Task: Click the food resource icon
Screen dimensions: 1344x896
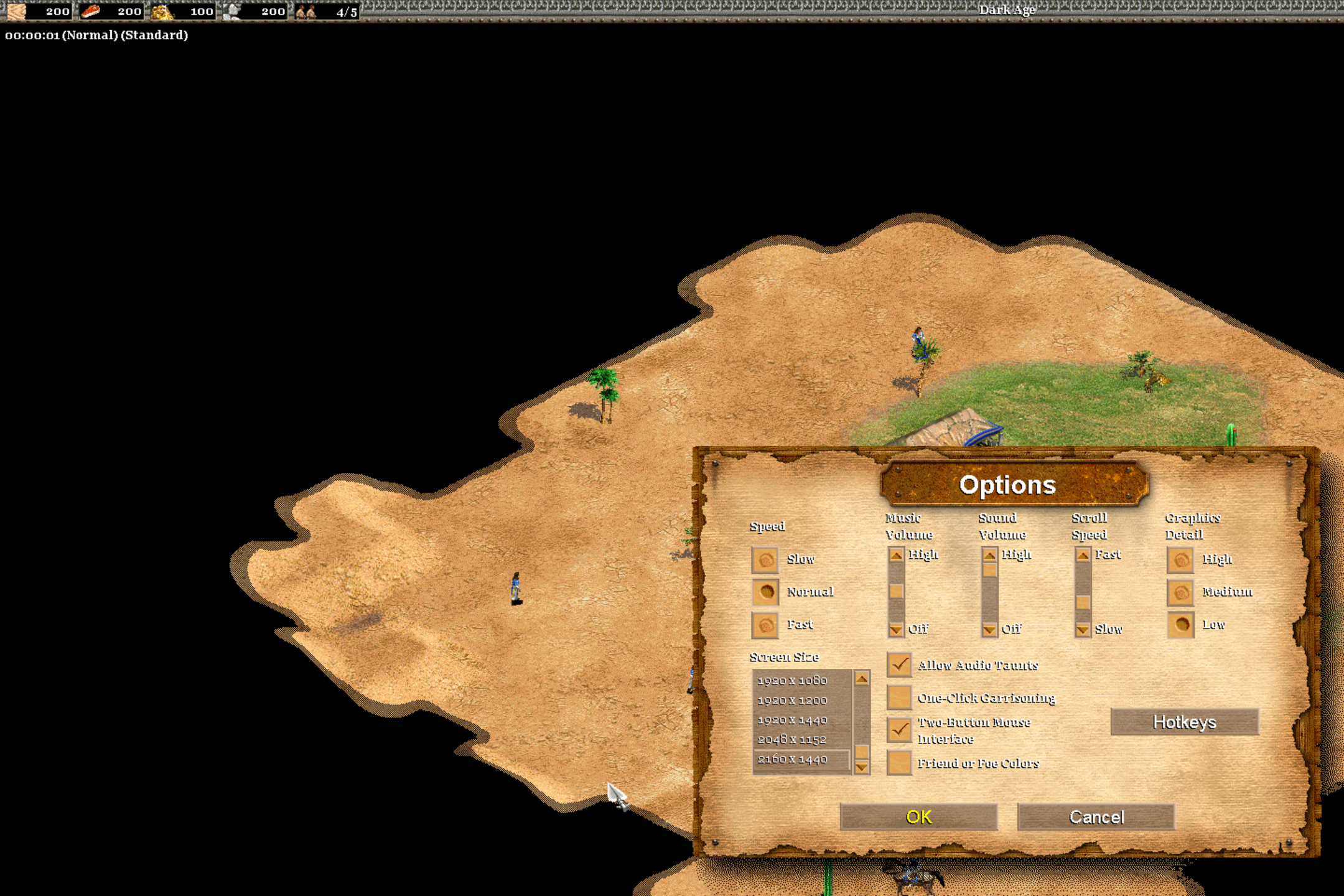Action: tap(92, 11)
